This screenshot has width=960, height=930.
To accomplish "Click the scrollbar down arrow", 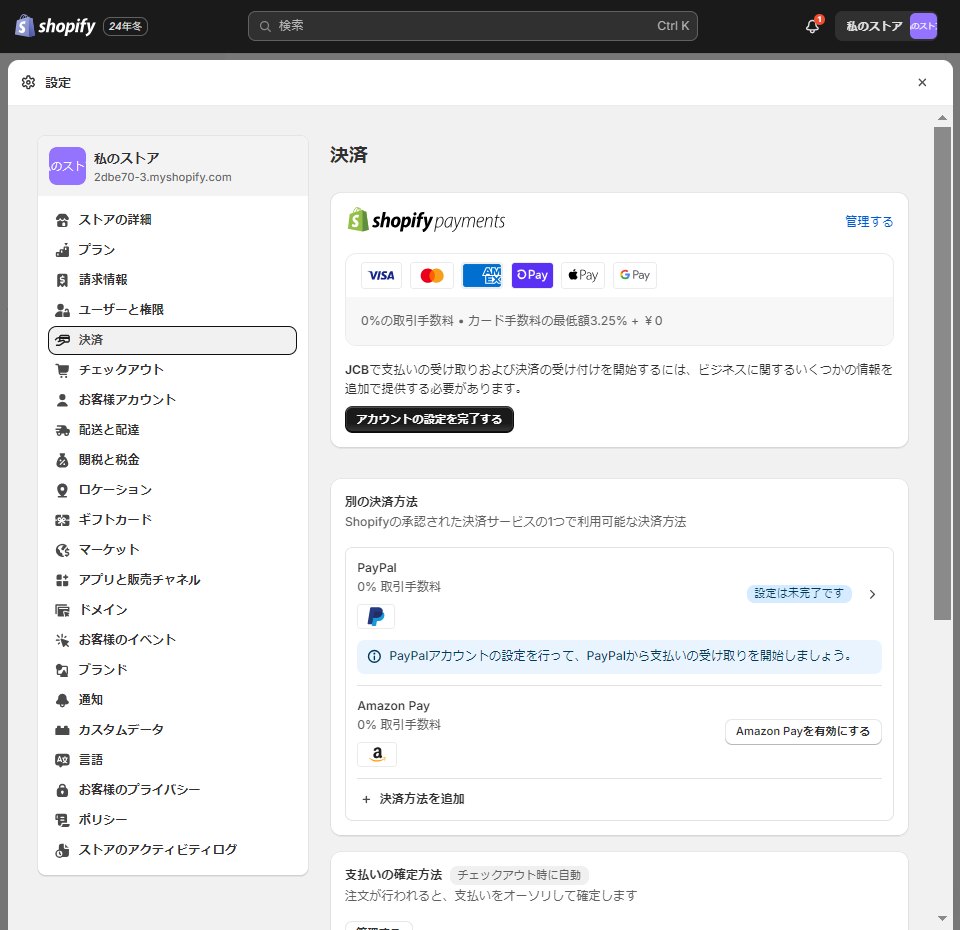I will (942, 918).
